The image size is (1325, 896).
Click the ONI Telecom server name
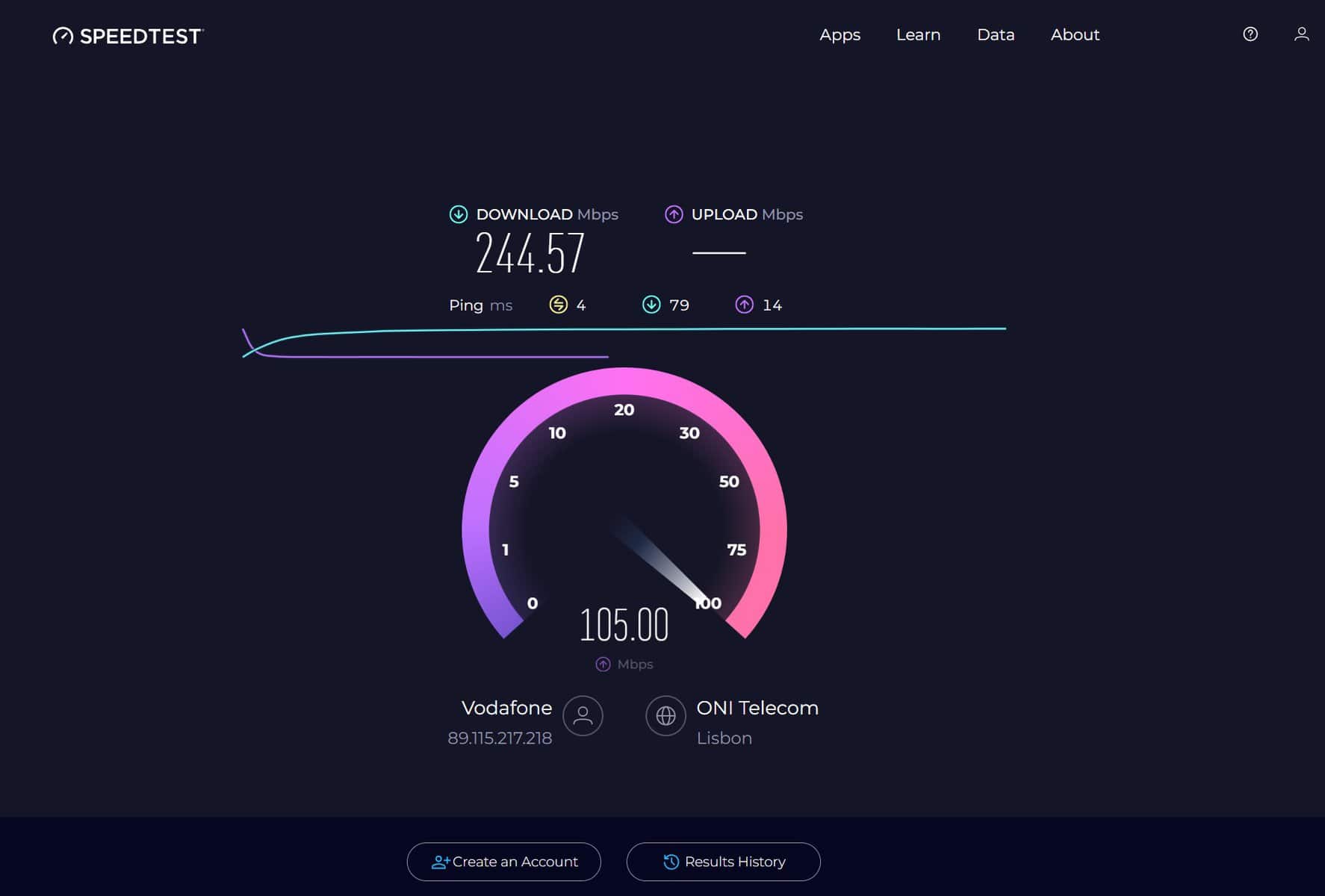[757, 708]
